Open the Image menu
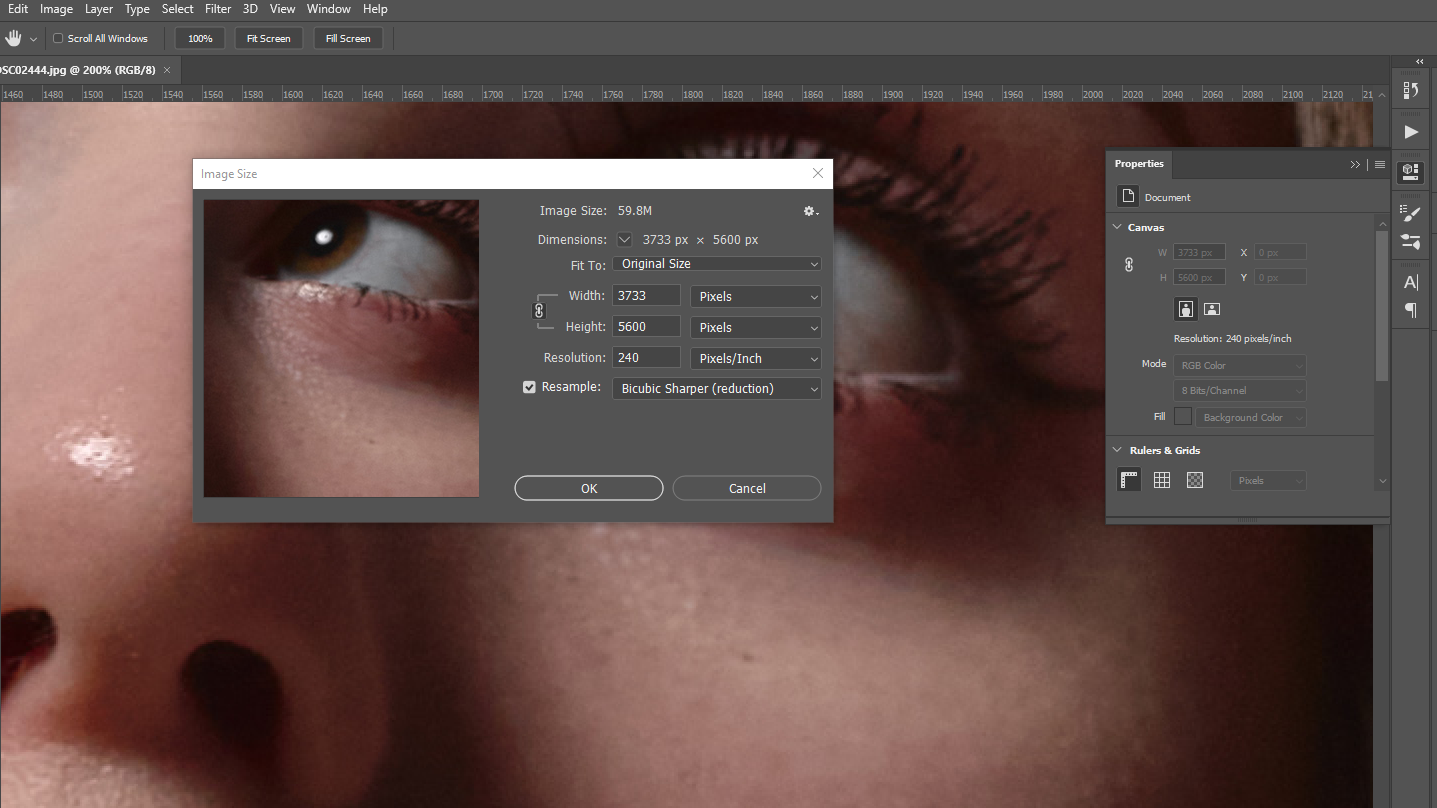1437x808 pixels. 56,9
